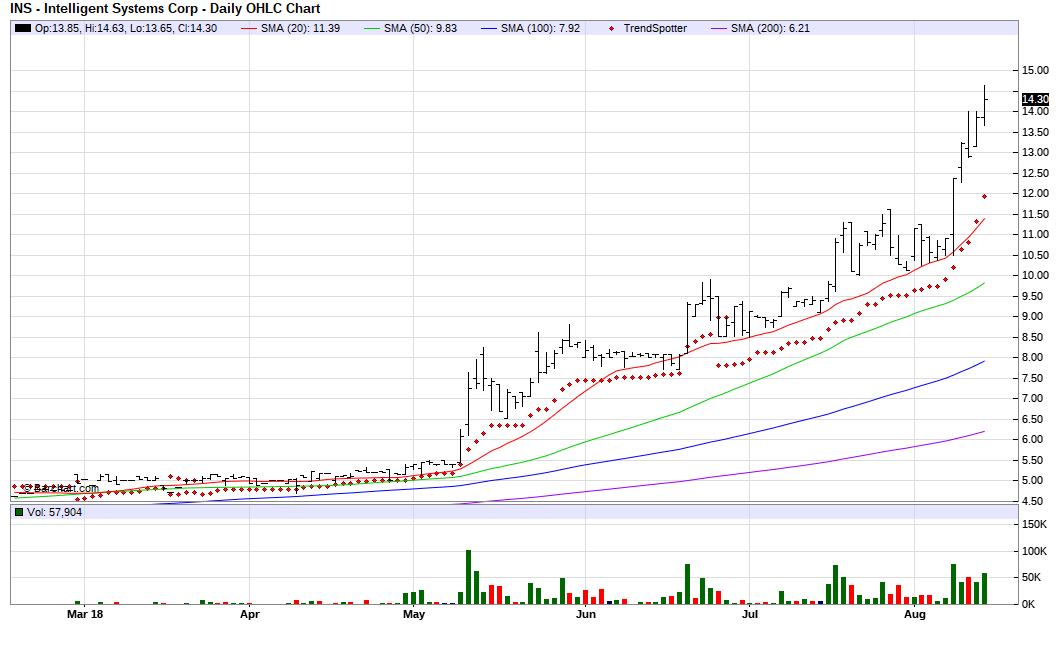Click the tallest green volume bar in mid-May

[x=468, y=577]
